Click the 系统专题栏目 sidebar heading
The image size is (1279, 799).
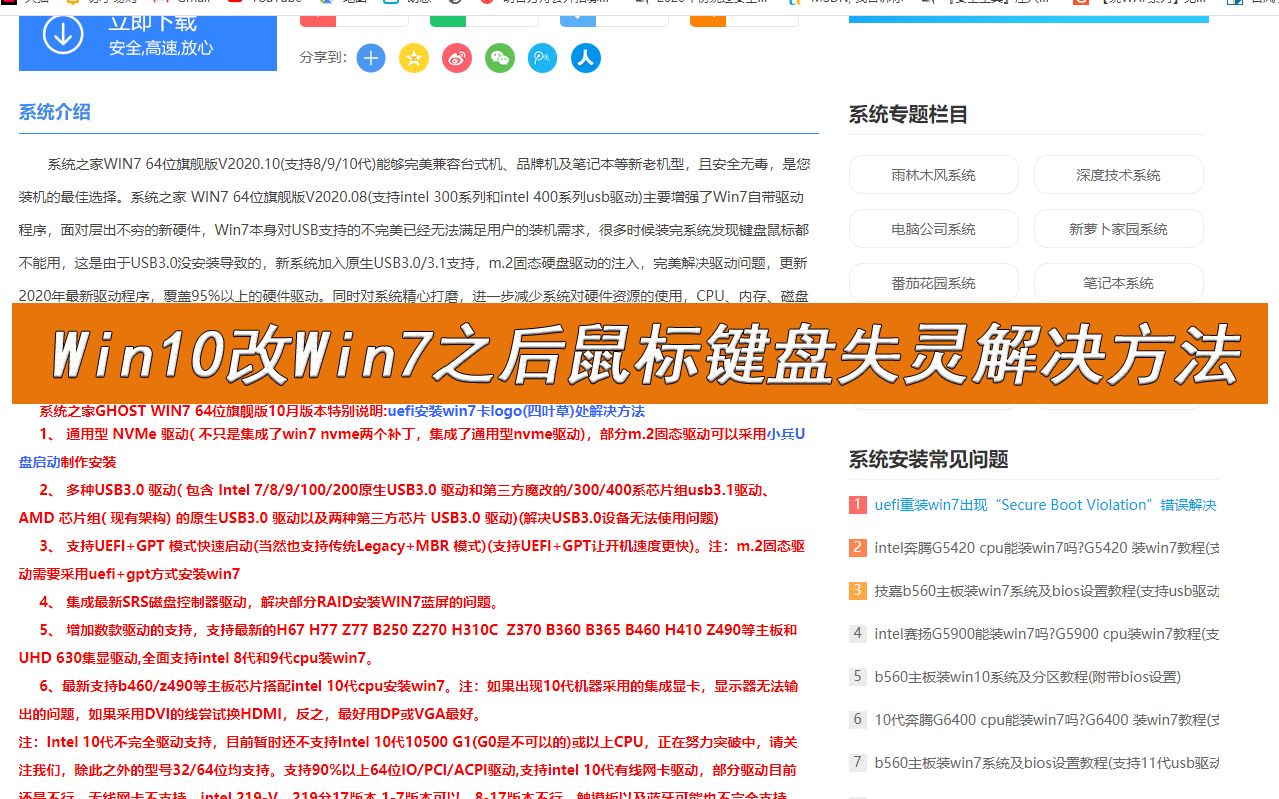pos(908,115)
